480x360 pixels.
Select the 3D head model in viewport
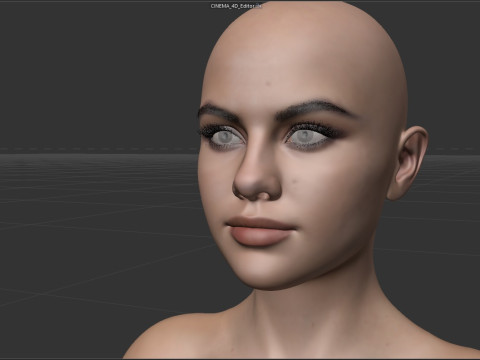coord(302,180)
